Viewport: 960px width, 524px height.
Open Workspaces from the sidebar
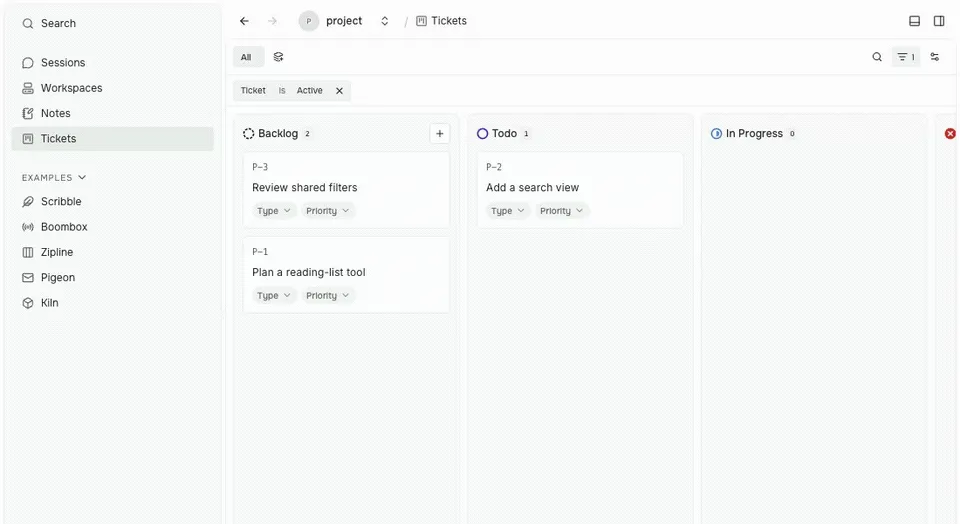113,88
